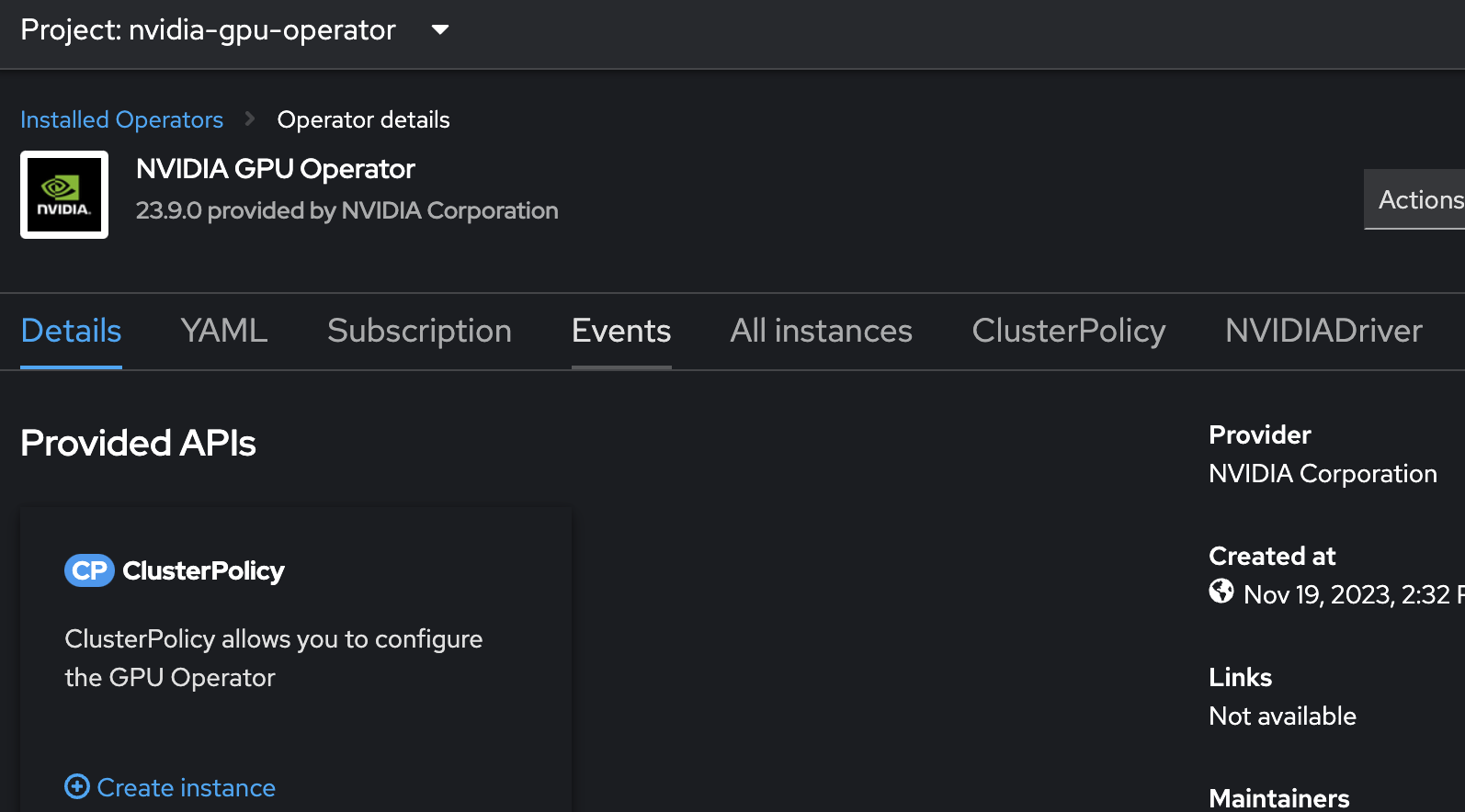Open the ClusterPolicy tab
This screenshot has height=812, width=1465.
[x=1068, y=331]
